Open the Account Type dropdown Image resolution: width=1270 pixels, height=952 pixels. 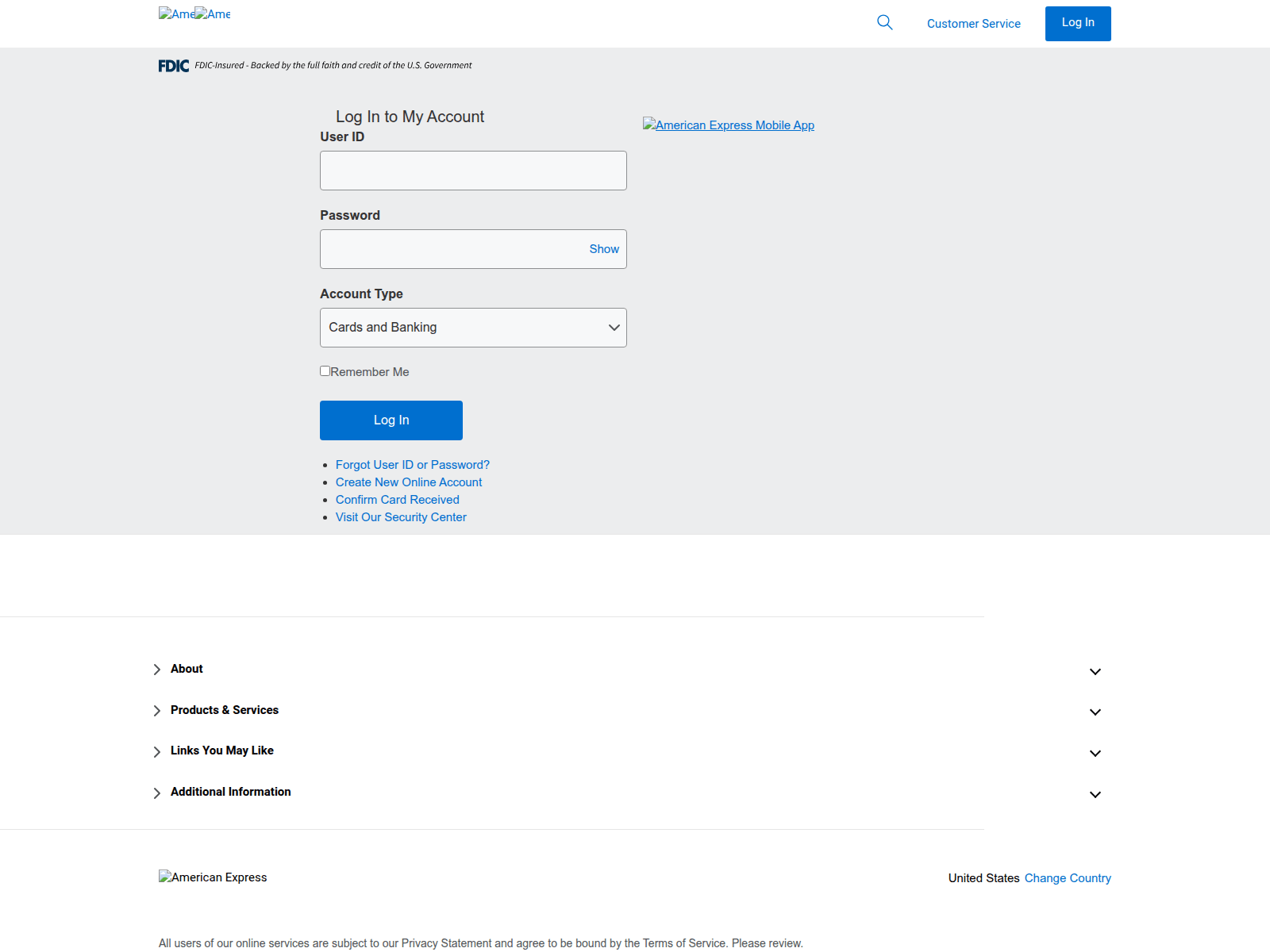[x=473, y=328]
